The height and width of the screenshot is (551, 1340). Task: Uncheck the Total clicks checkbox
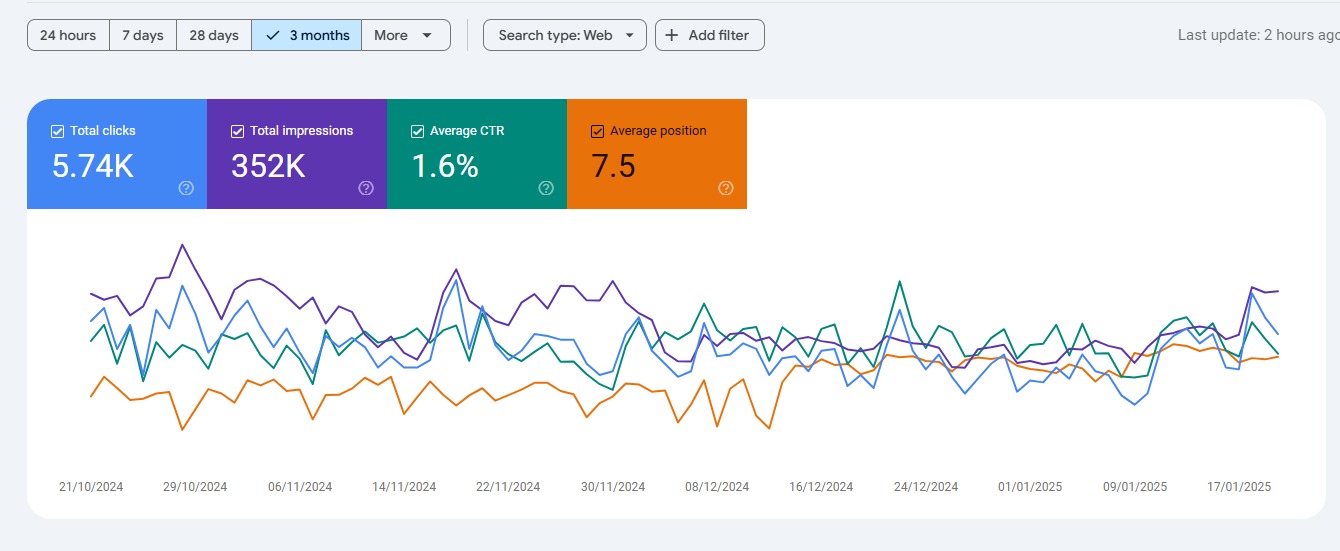click(x=58, y=131)
